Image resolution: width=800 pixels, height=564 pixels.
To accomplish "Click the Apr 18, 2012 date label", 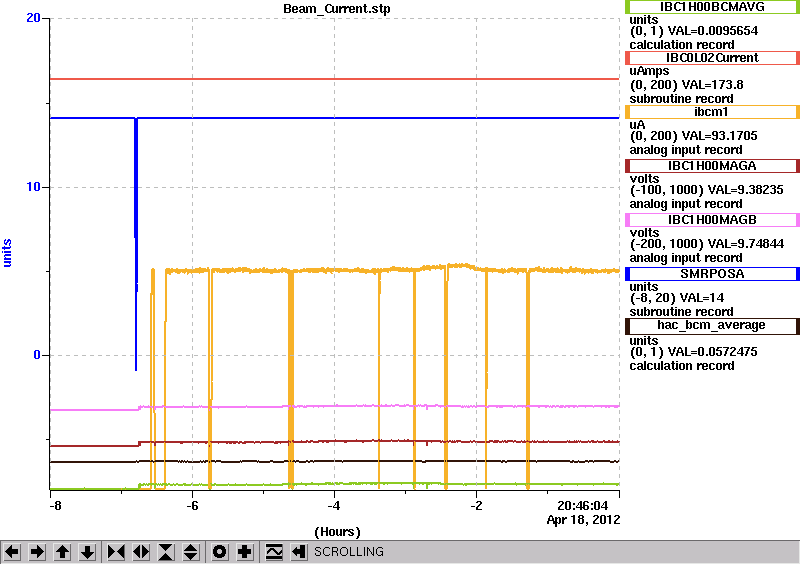I will 583,520.
